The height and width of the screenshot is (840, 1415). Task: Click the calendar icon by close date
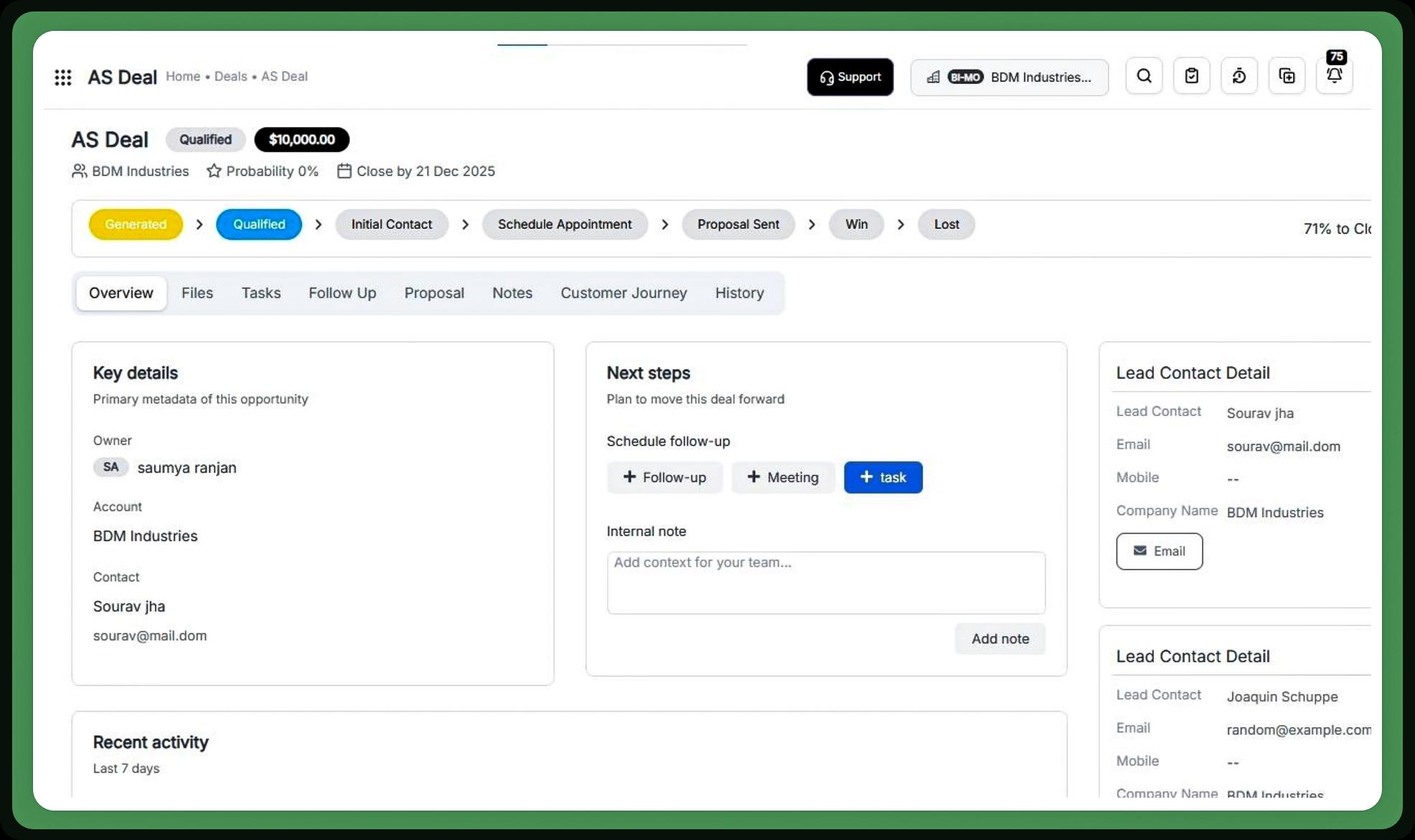click(344, 171)
